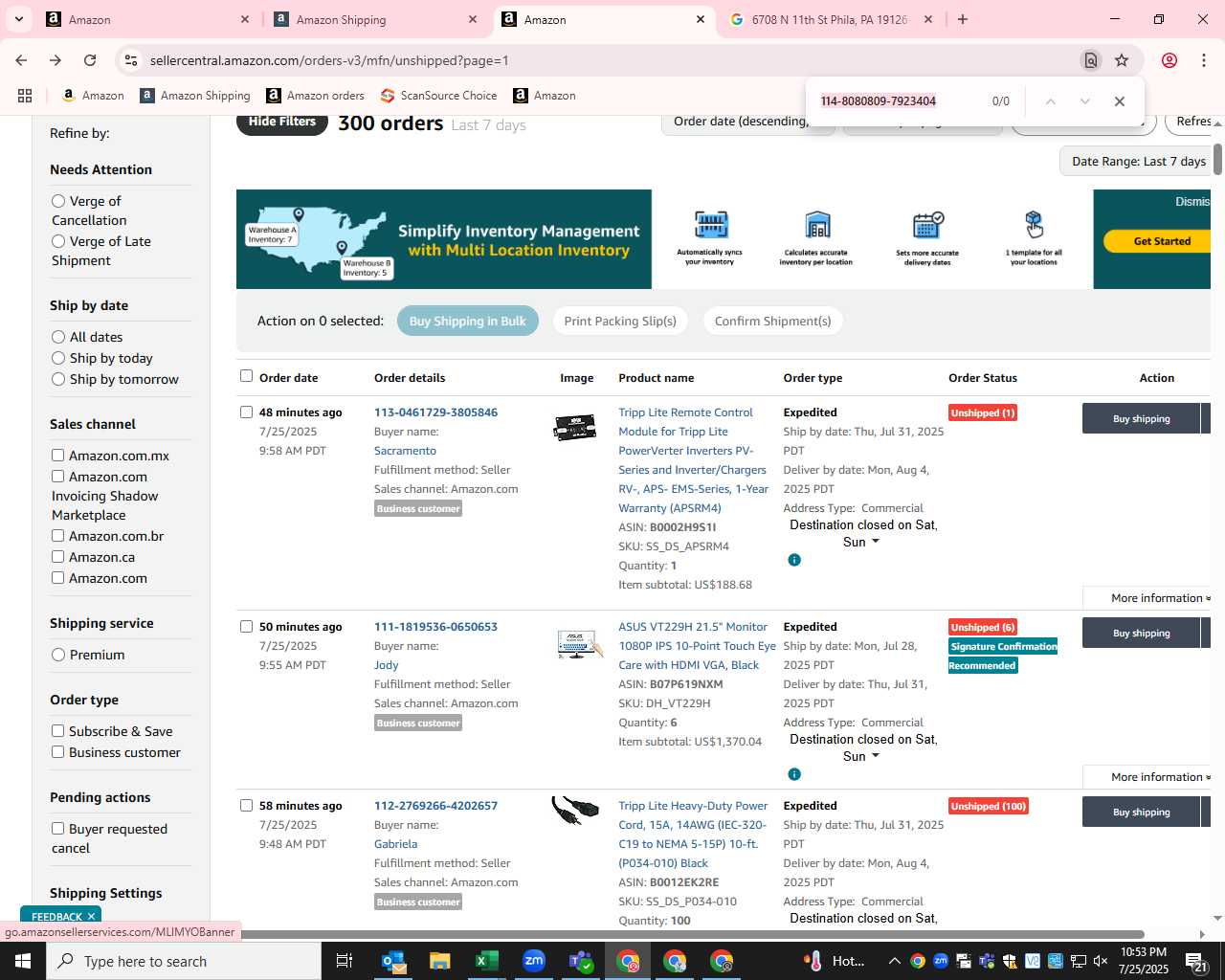The image size is (1225, 980).
Task: Open the power cord product thumbnail
Action: (575, 812)
